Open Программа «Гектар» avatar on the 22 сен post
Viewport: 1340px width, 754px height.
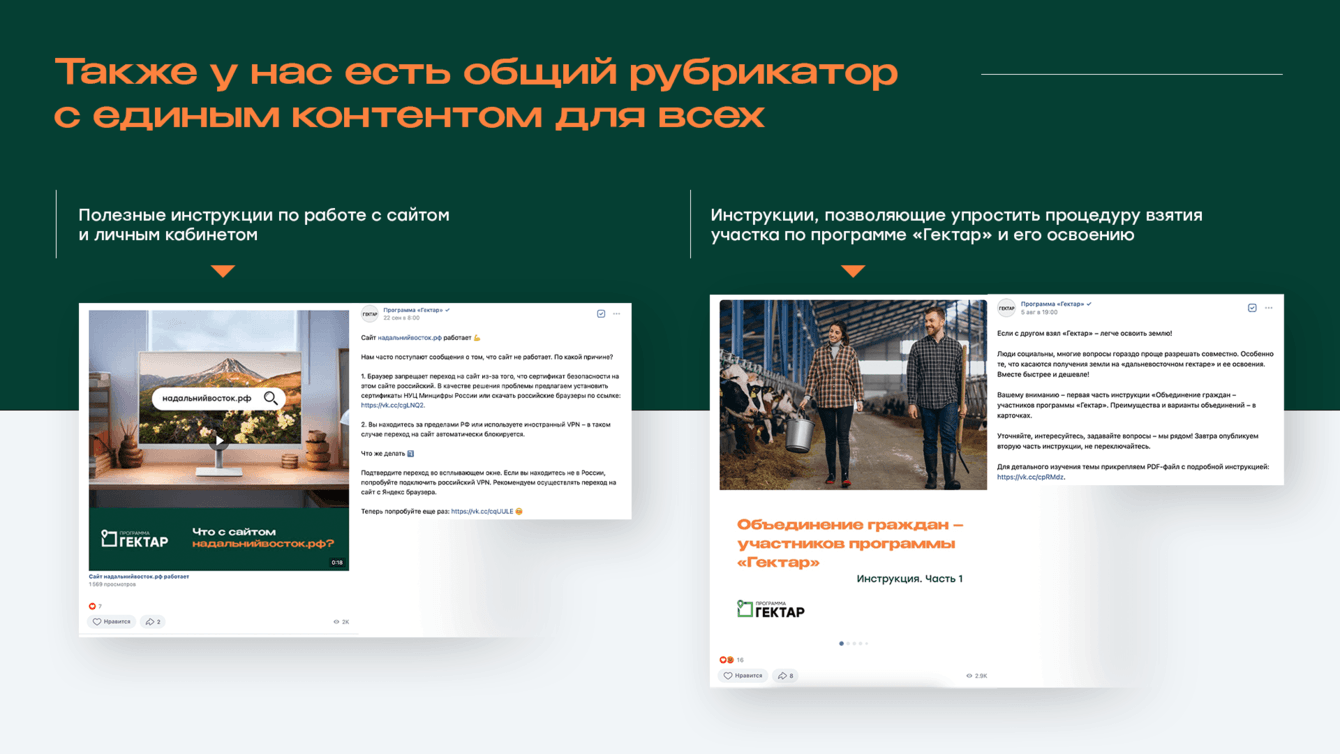point(370,314)
